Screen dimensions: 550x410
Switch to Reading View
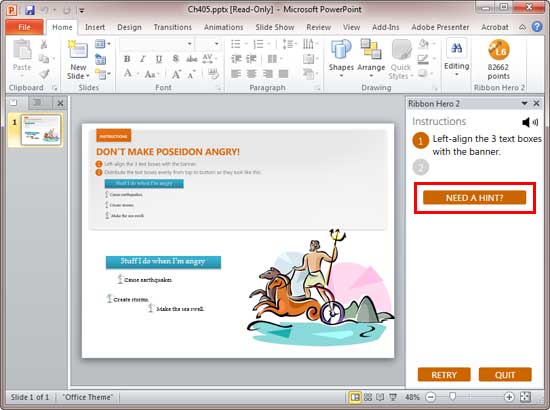tap(380, 397)
